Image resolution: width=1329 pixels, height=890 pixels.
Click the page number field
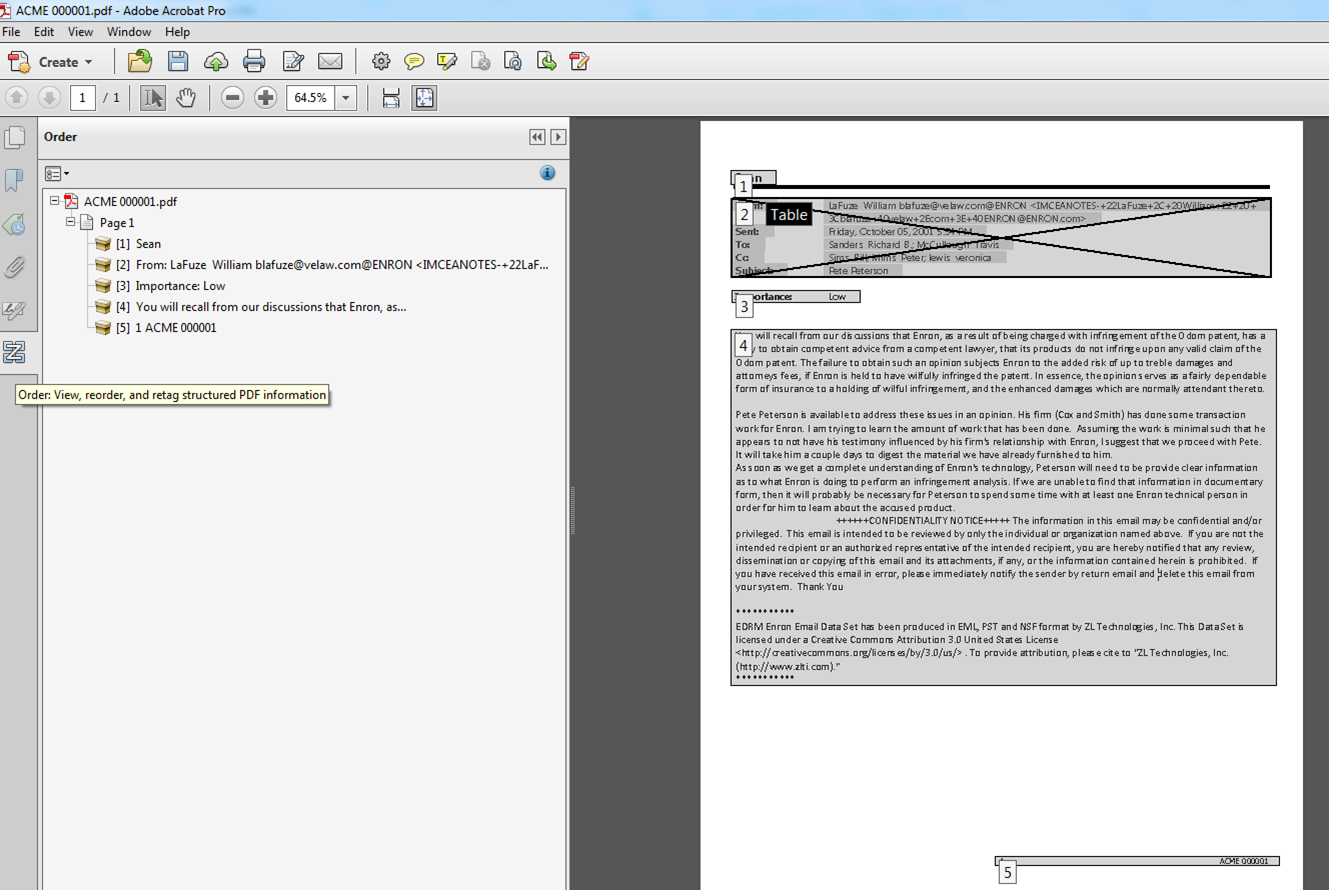pyautogui.click(x=83, y=98)
